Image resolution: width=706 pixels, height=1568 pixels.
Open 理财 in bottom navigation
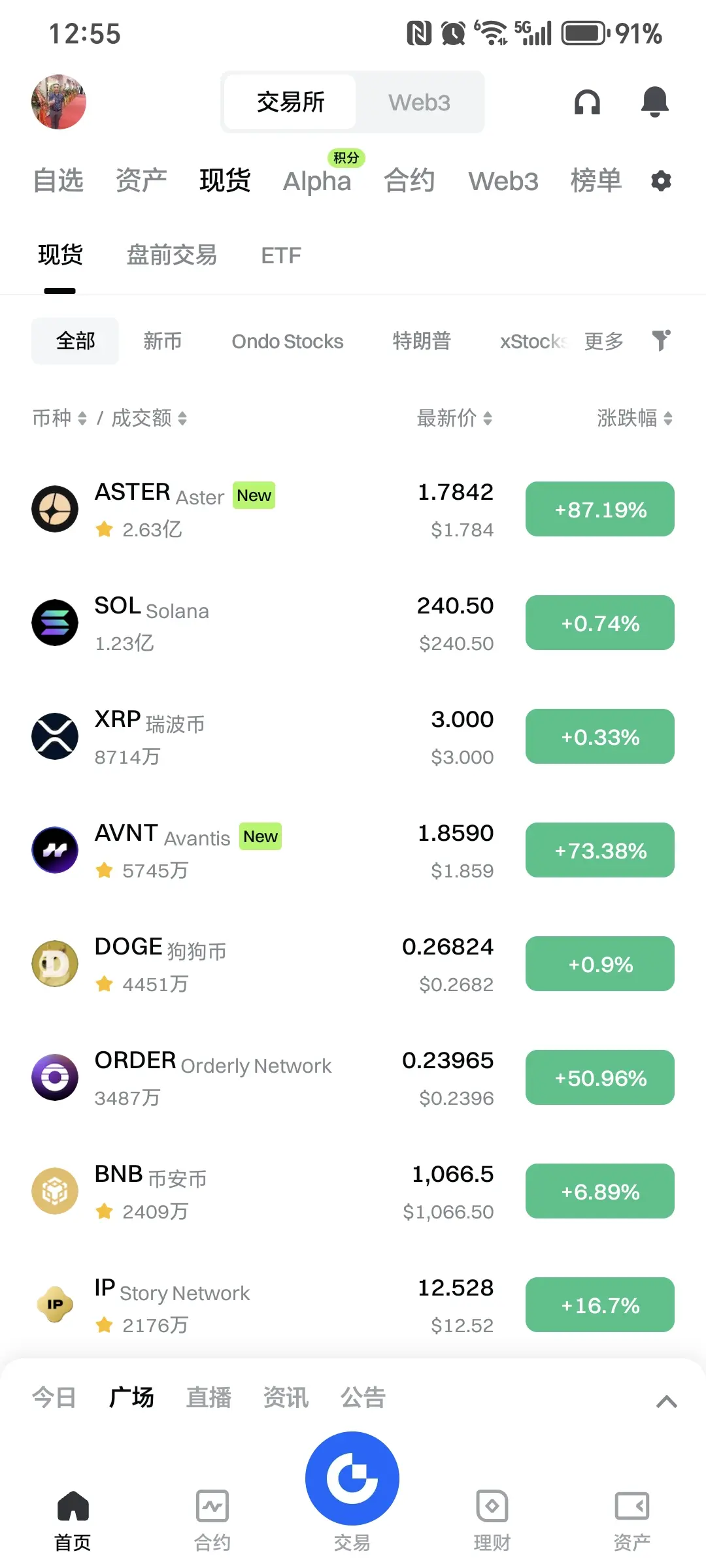click(x=492, y=1520)
